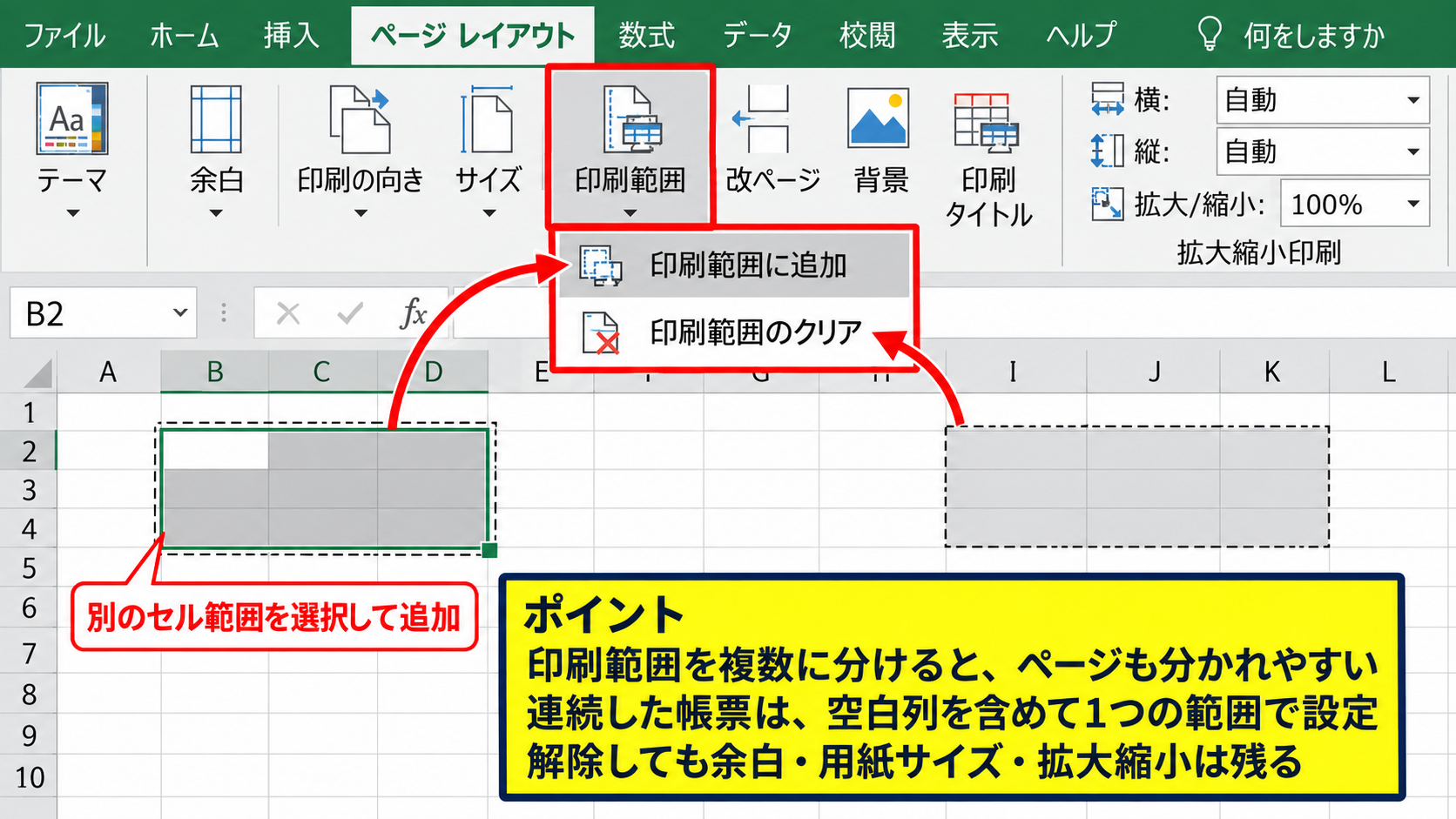Expand the 印刷範囲 dropdown arrow
1456x819 pixels.
coord(630,213)
